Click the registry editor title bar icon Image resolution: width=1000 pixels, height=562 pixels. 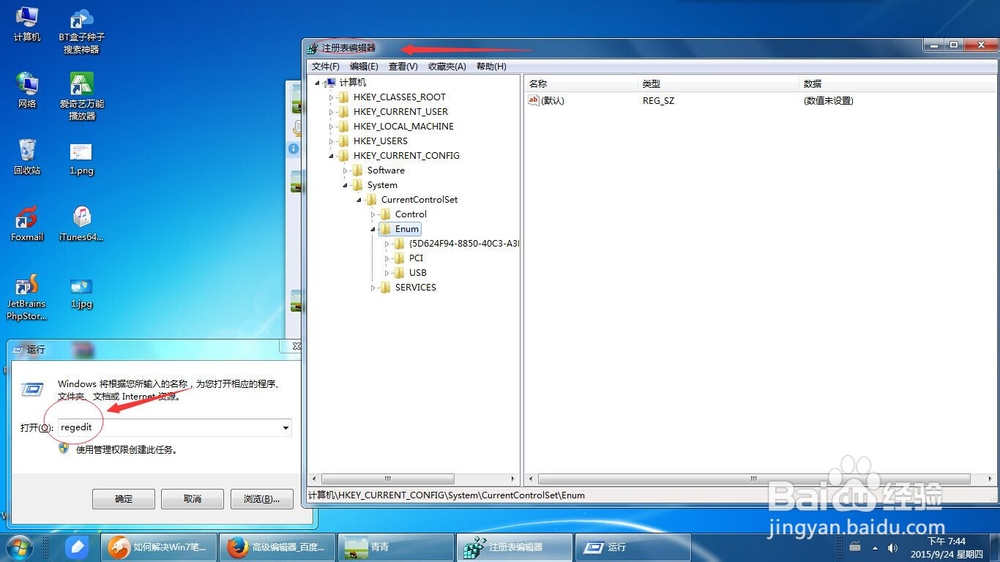[x=312, y=48]
